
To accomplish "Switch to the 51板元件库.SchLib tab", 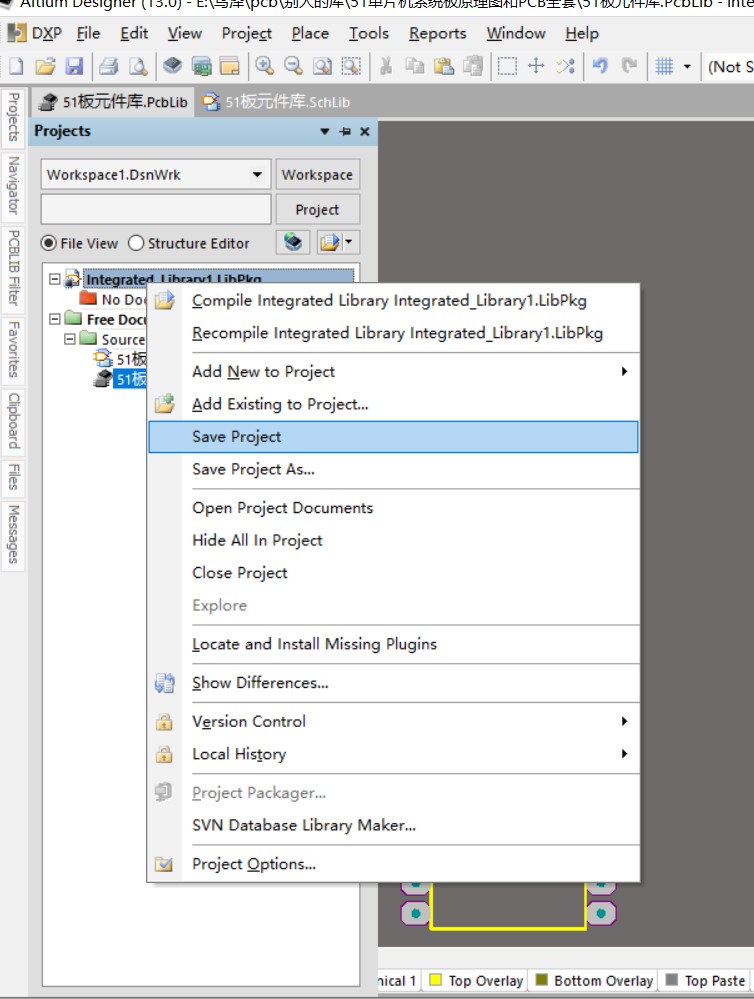I will click(x=277, y=102).
